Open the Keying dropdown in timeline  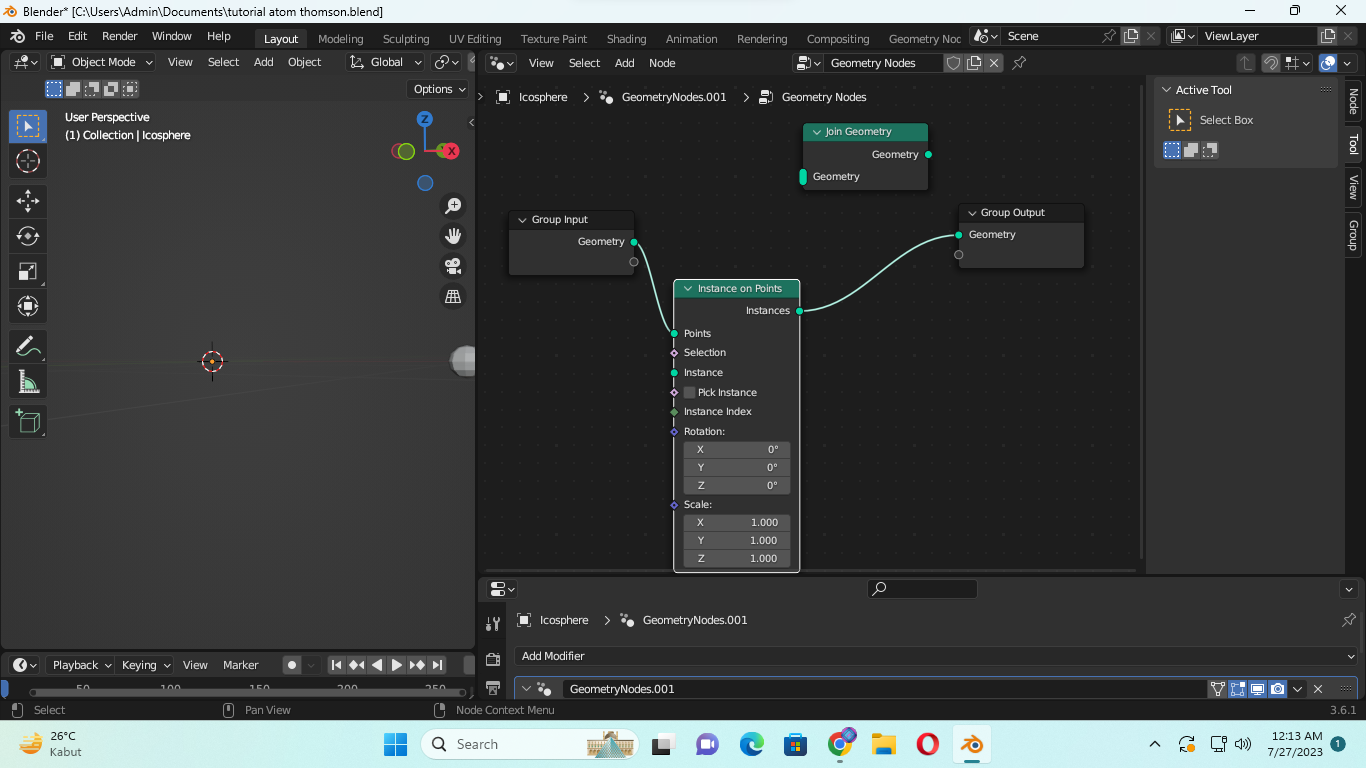click(x=145, y=665)
